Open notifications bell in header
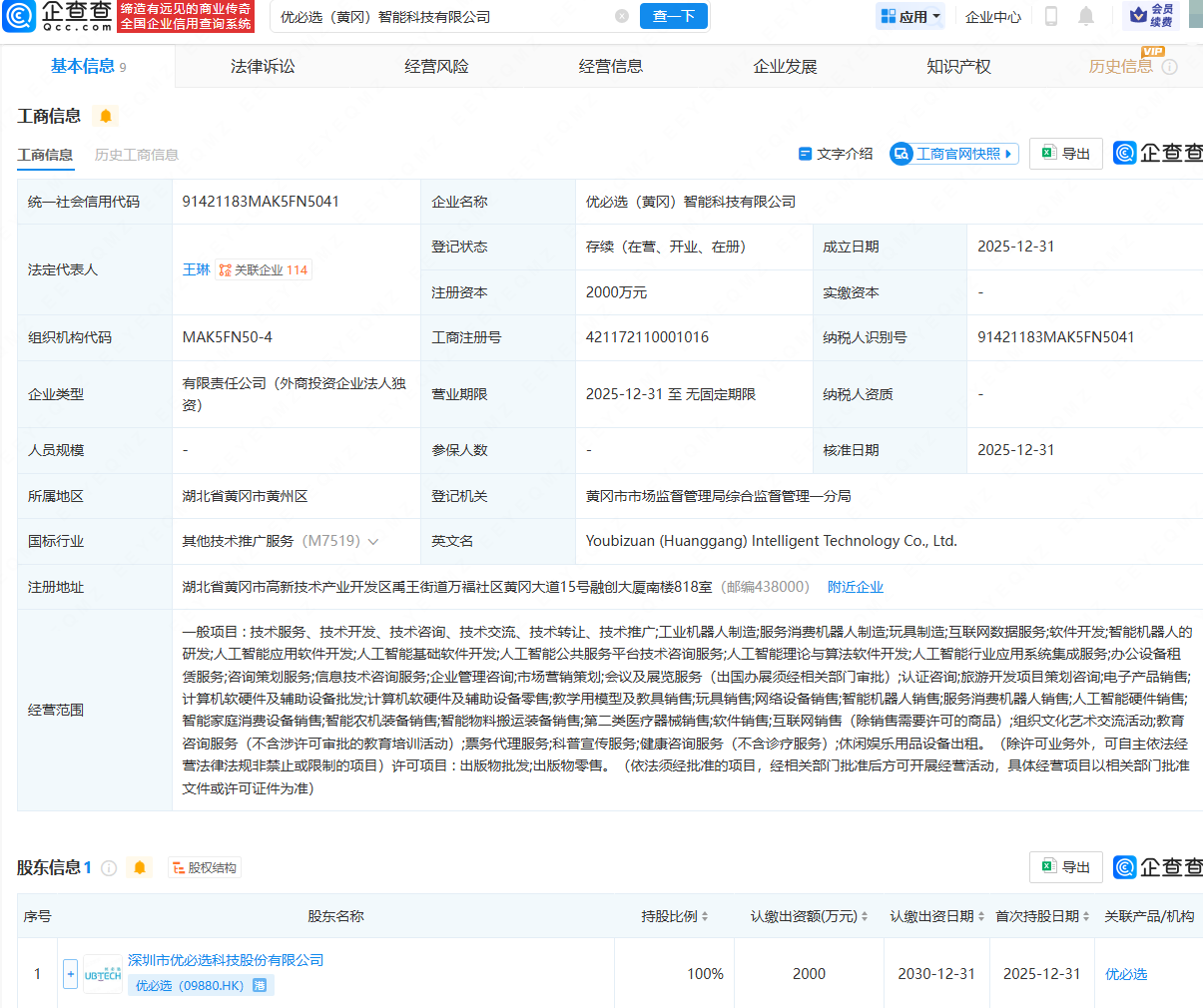Image resolution: width=1203 pixels, height=1008 pixels. click(1086, 17)
